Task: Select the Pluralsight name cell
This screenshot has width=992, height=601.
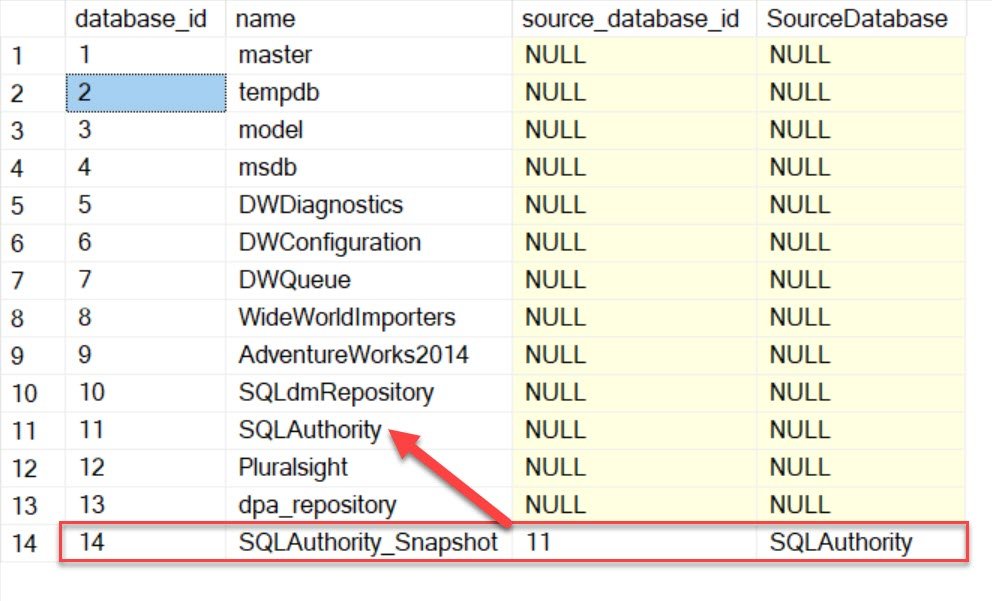Action: (x=369, y=467)
